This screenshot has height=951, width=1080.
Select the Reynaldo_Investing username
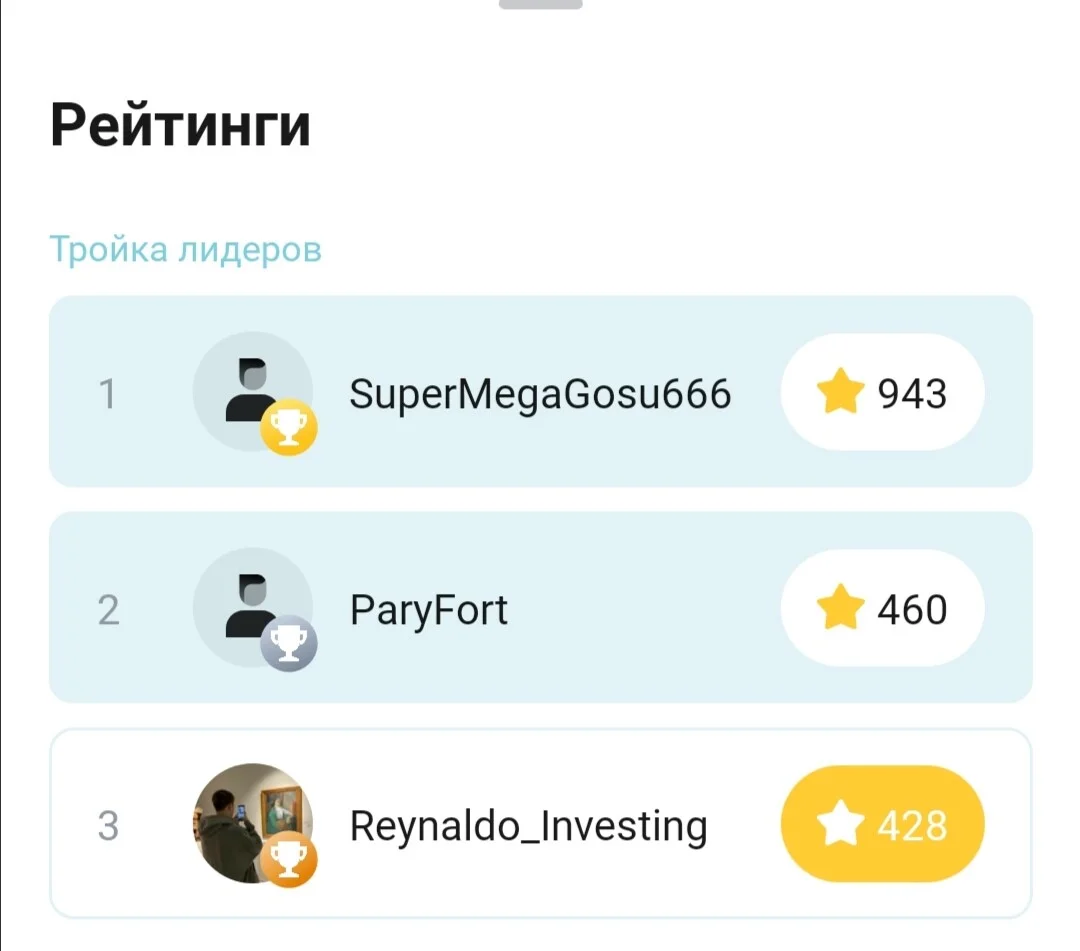[x=528, y=826]
